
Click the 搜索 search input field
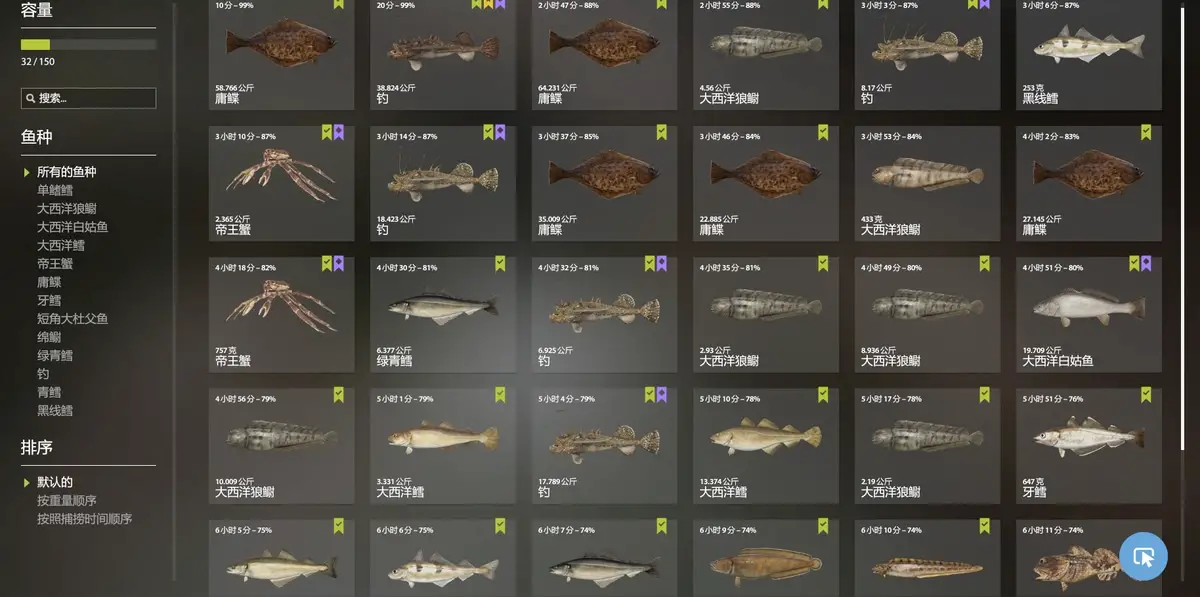pos(88,98)
